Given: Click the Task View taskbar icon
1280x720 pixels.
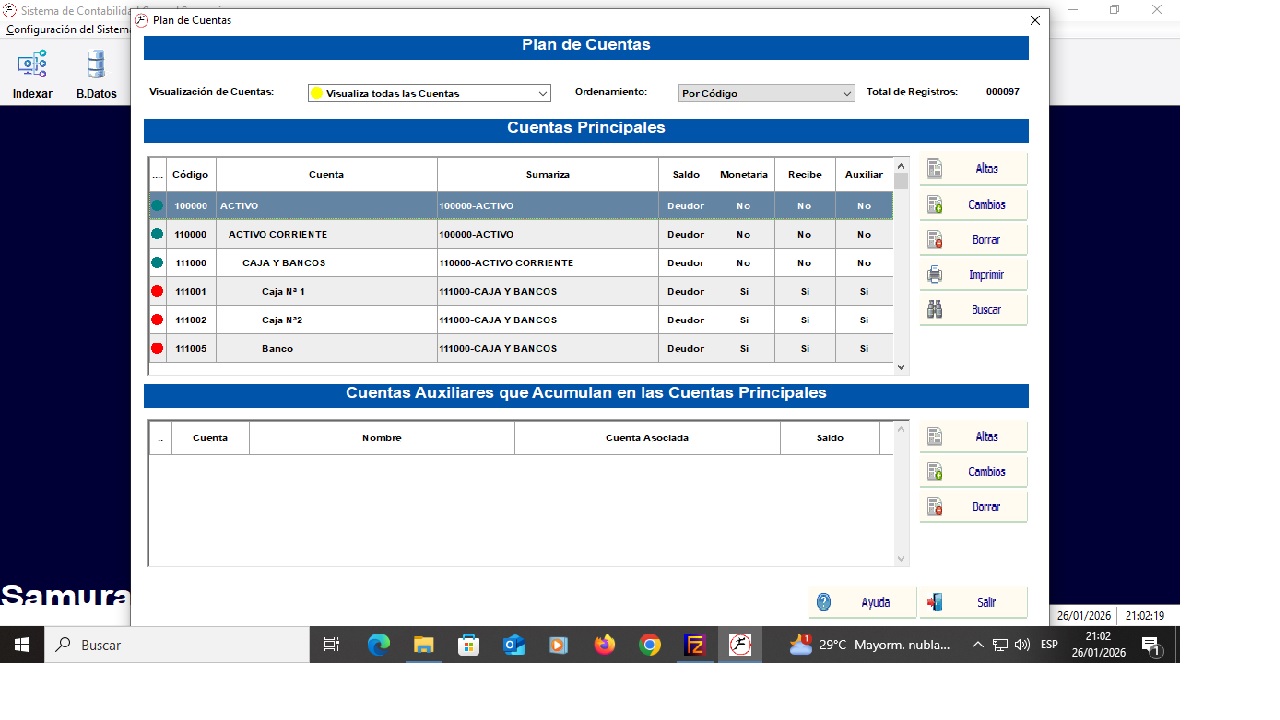Looking at the screenshot, I should tap(332, 645).
